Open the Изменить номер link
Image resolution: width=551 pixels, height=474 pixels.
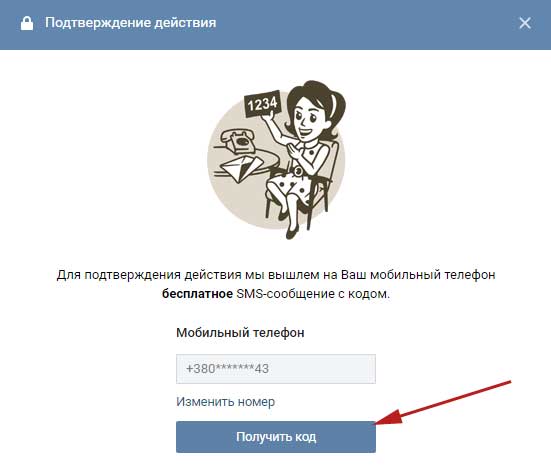[225, 402]
